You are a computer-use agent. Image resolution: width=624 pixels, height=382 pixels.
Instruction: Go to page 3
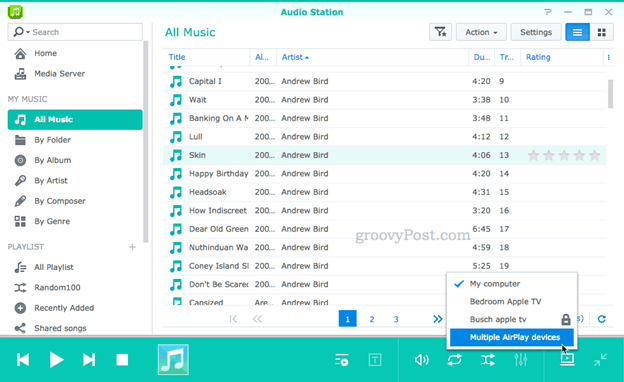click(396, 319)
